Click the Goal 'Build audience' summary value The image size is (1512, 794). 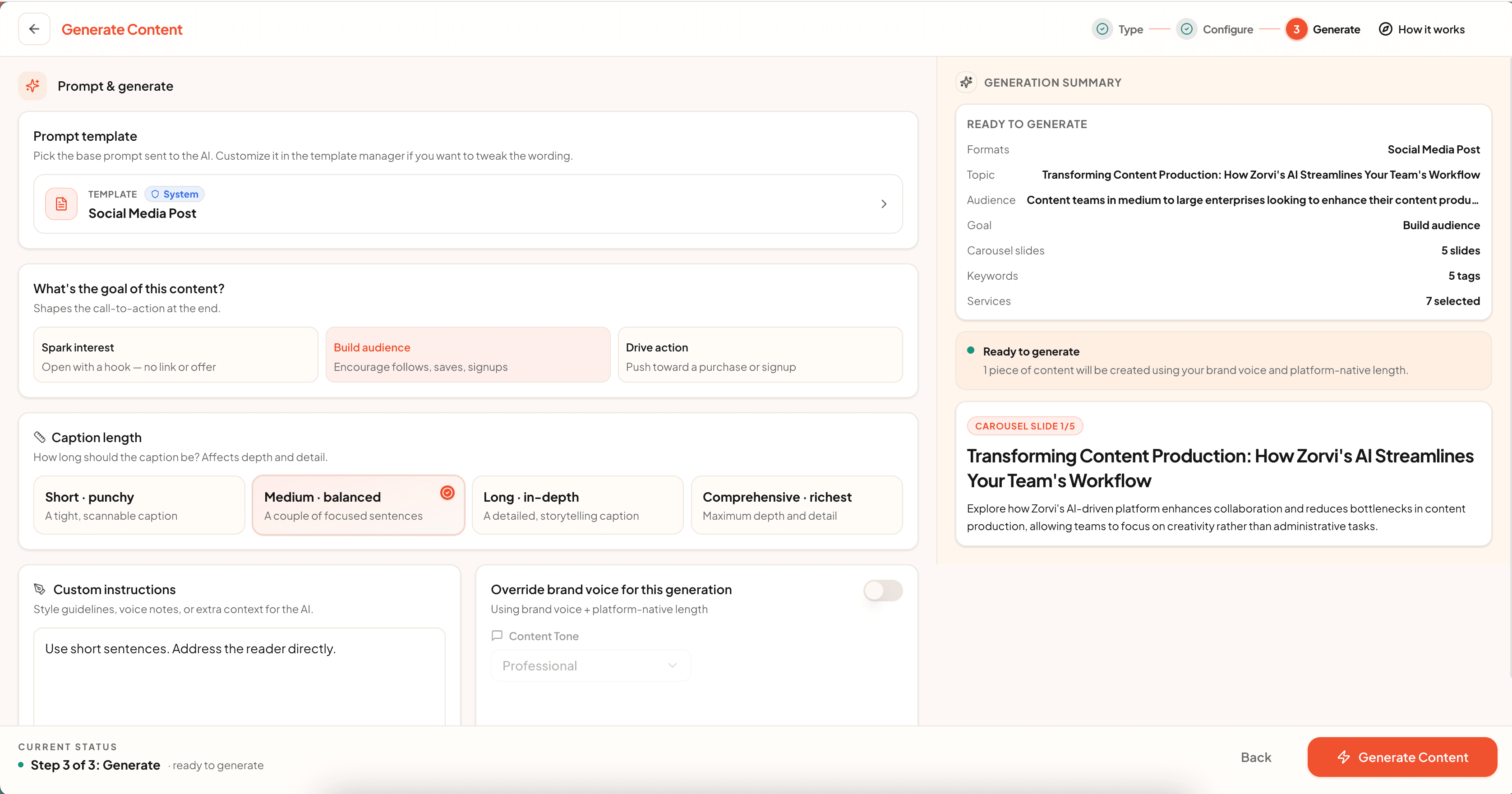coord(1441,225)
